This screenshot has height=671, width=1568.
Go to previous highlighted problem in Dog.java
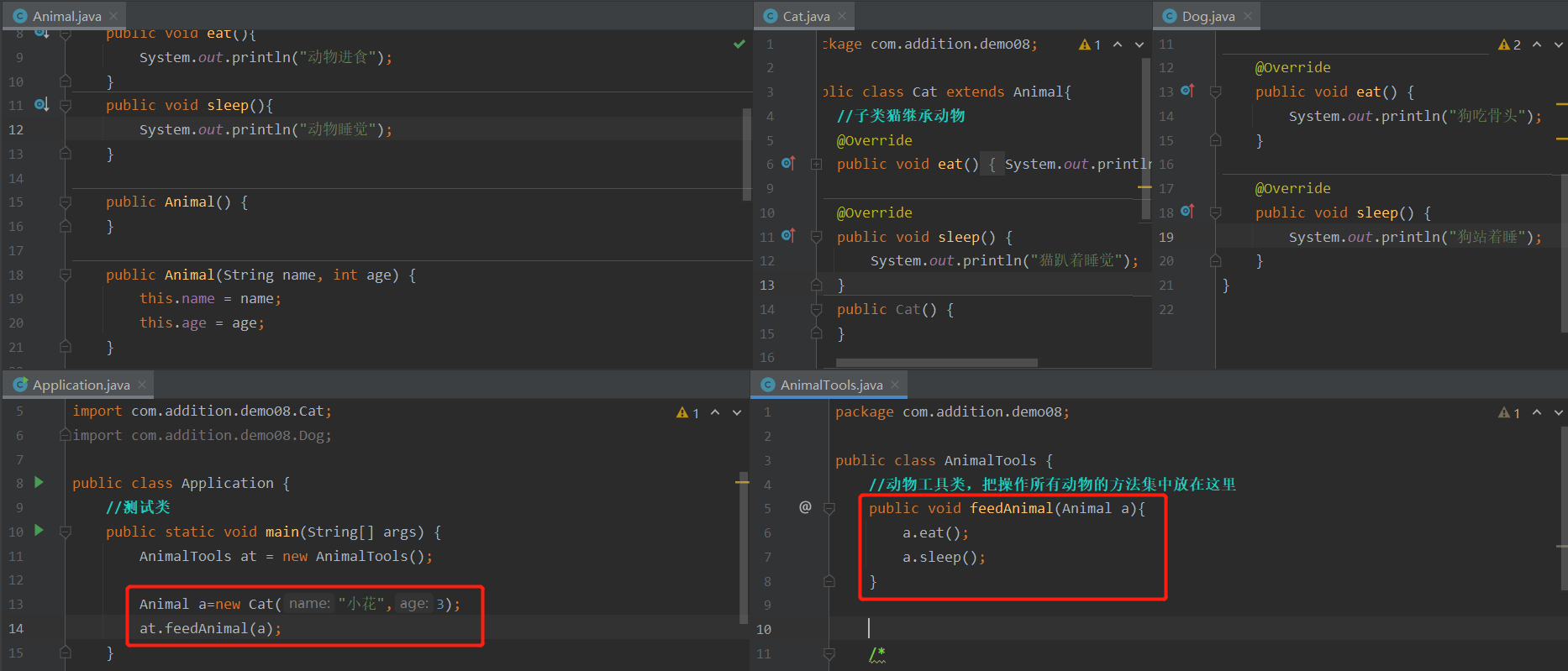click(x=1537, y=45)
